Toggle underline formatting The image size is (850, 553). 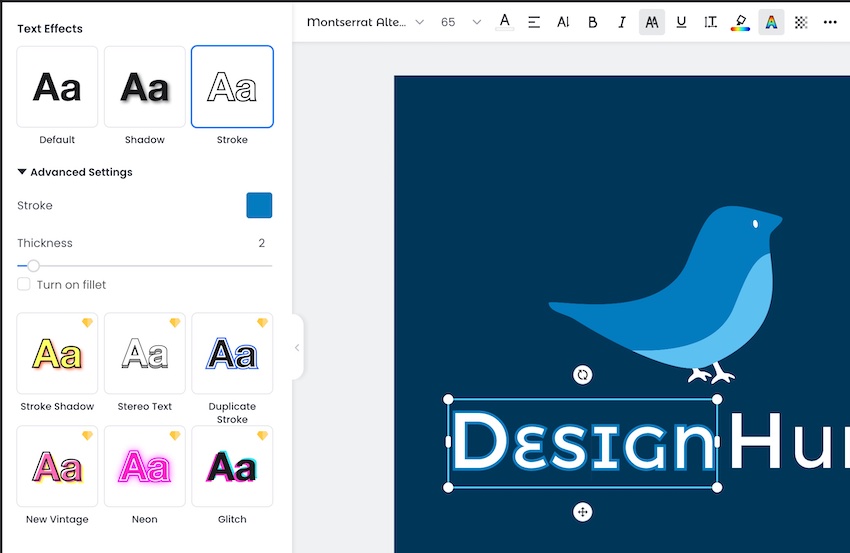pos(681,22)
